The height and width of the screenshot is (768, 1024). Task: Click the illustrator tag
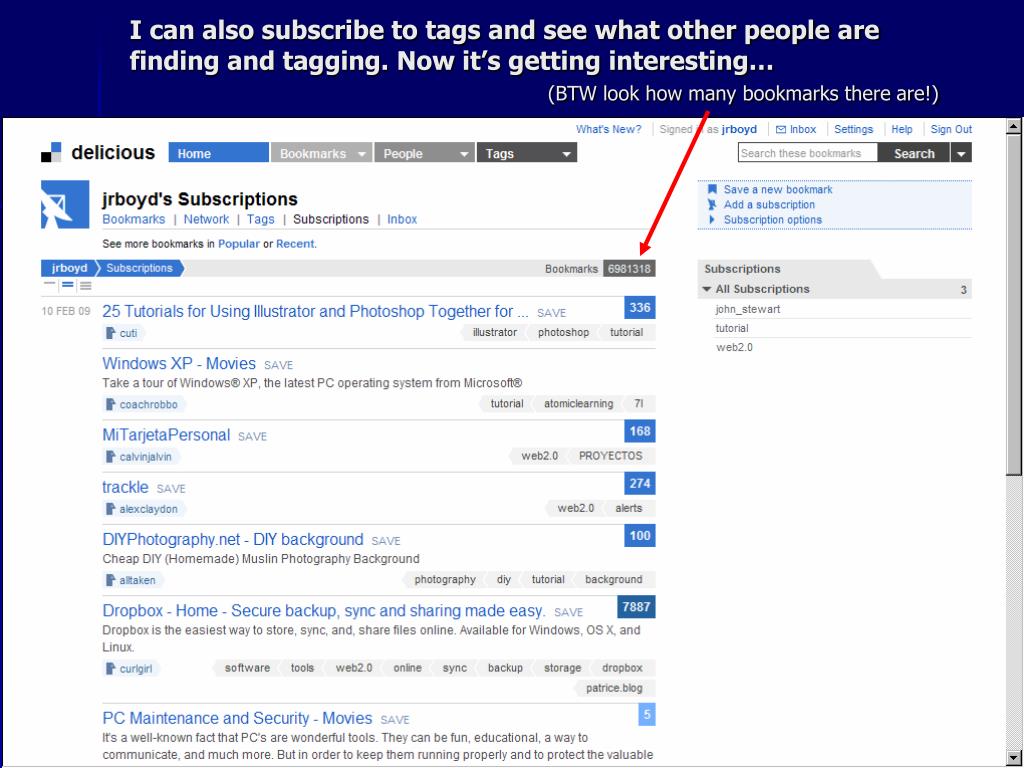[494, 332]
